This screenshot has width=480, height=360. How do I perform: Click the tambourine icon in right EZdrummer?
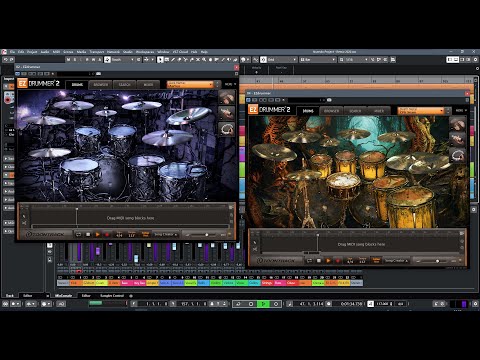coord(457,155)
